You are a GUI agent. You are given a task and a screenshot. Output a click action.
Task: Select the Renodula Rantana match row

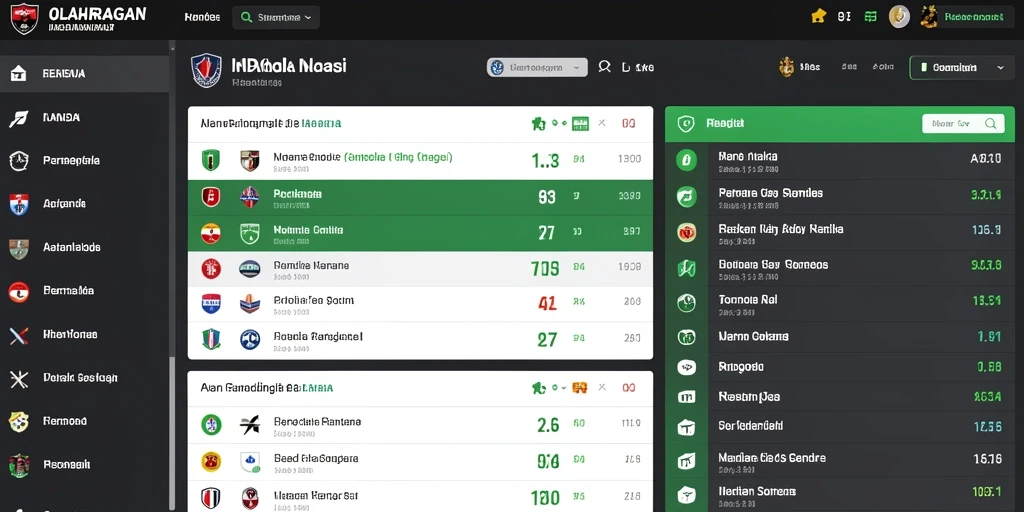(420, 425)
